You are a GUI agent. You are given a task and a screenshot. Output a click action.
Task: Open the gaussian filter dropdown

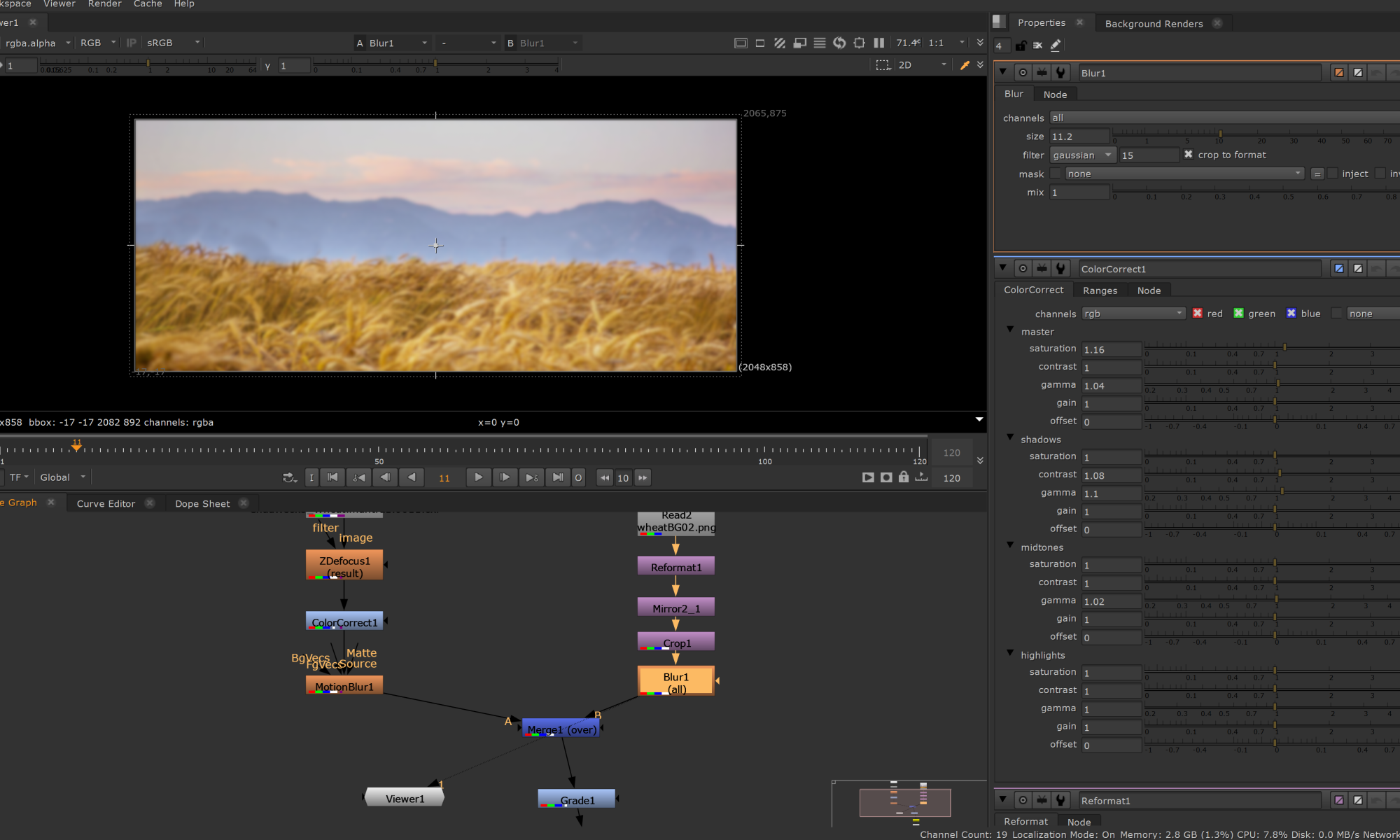point(1082,155)
